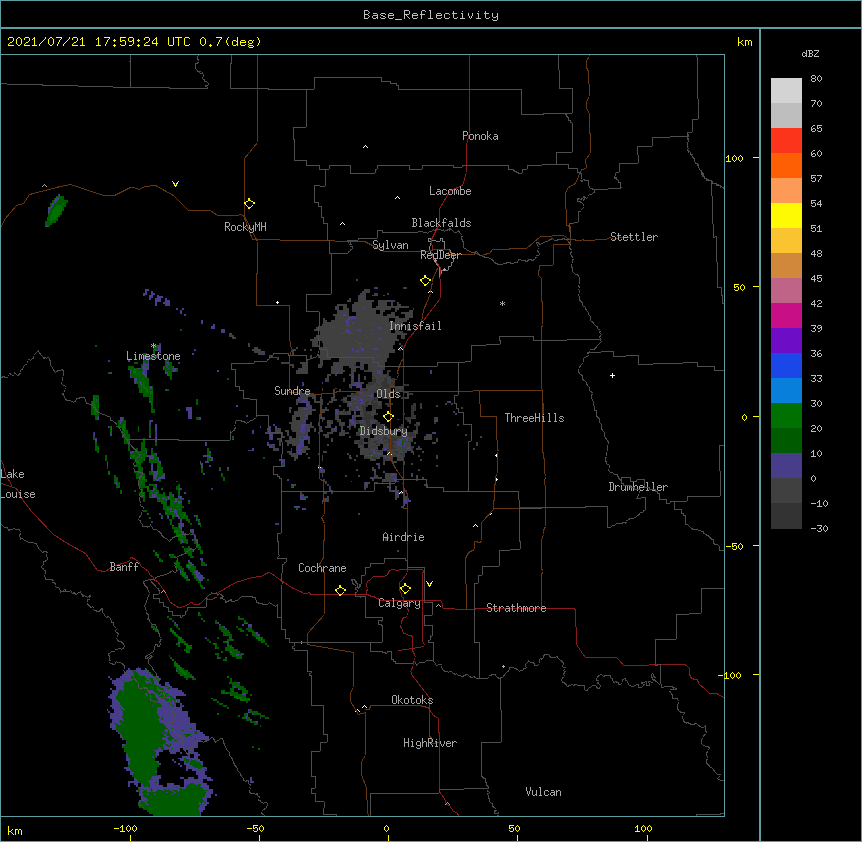Click the Drumheller city label
862x842 pixels.
(638, 487)
